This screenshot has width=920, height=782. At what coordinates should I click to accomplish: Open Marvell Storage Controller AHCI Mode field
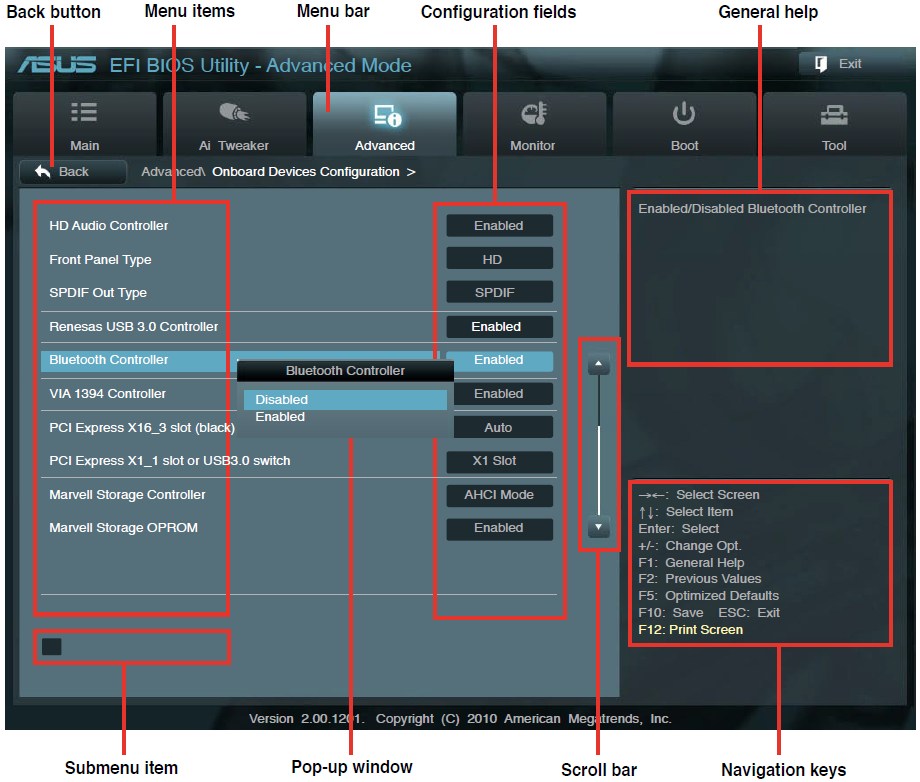(498, 495)
